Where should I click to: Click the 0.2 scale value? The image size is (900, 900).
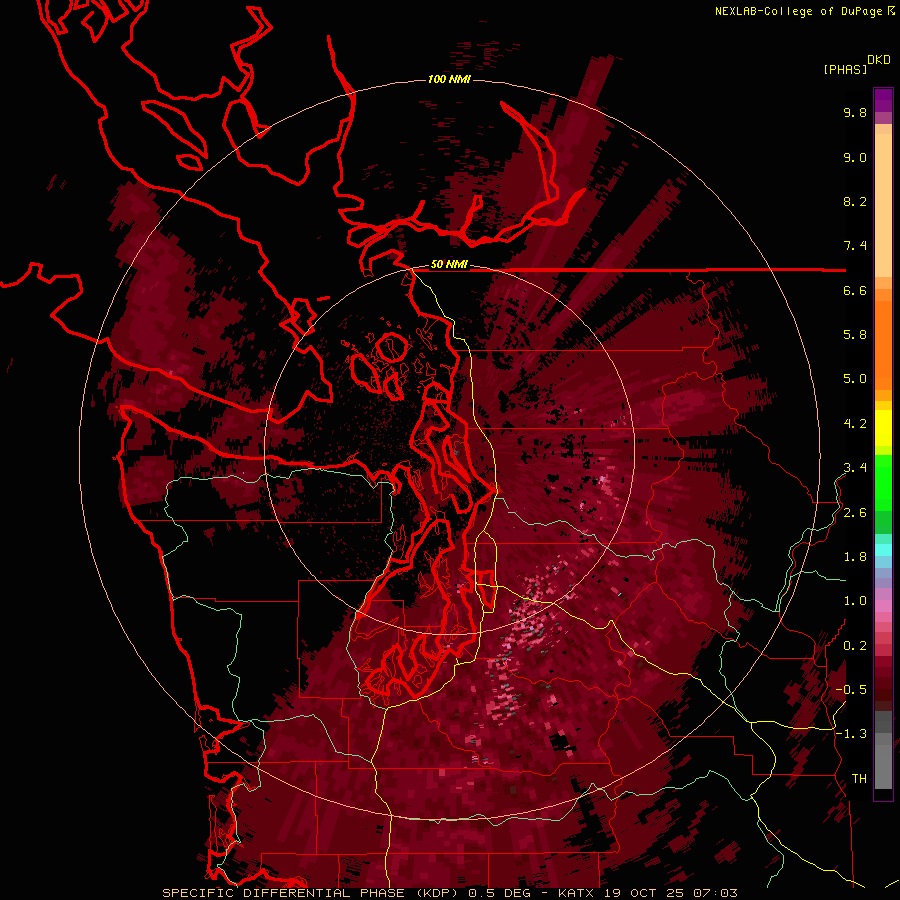pyautogui.click(x=855, y=646)
